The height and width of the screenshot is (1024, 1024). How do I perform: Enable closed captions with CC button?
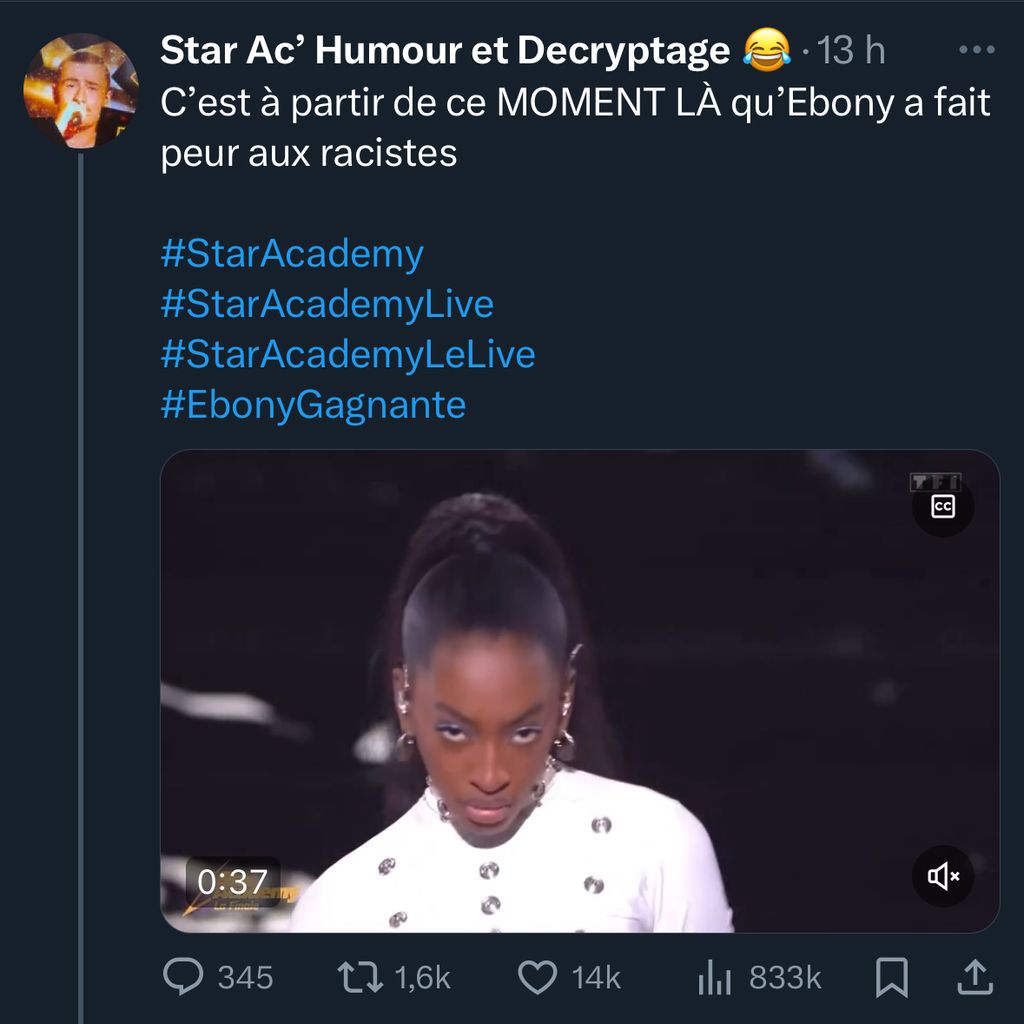click(x=943, y=507)
